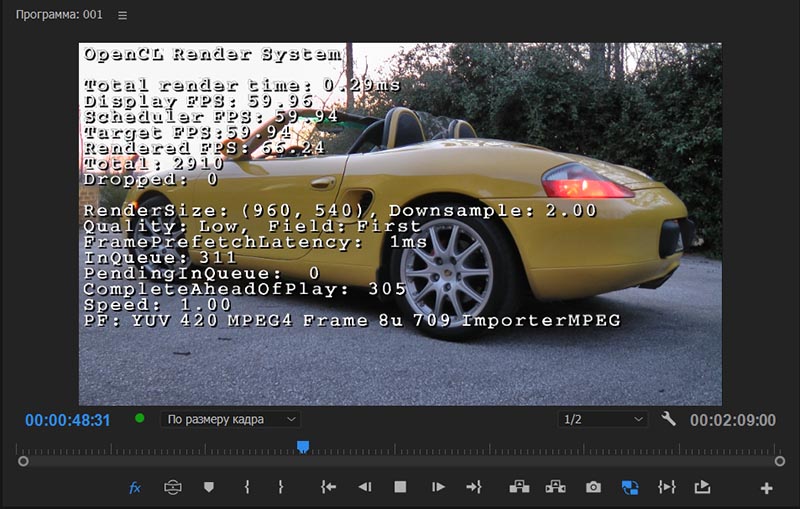Export frame with the camera icon
This screenshot has height=509, width=800.
[x=593, y=488]
